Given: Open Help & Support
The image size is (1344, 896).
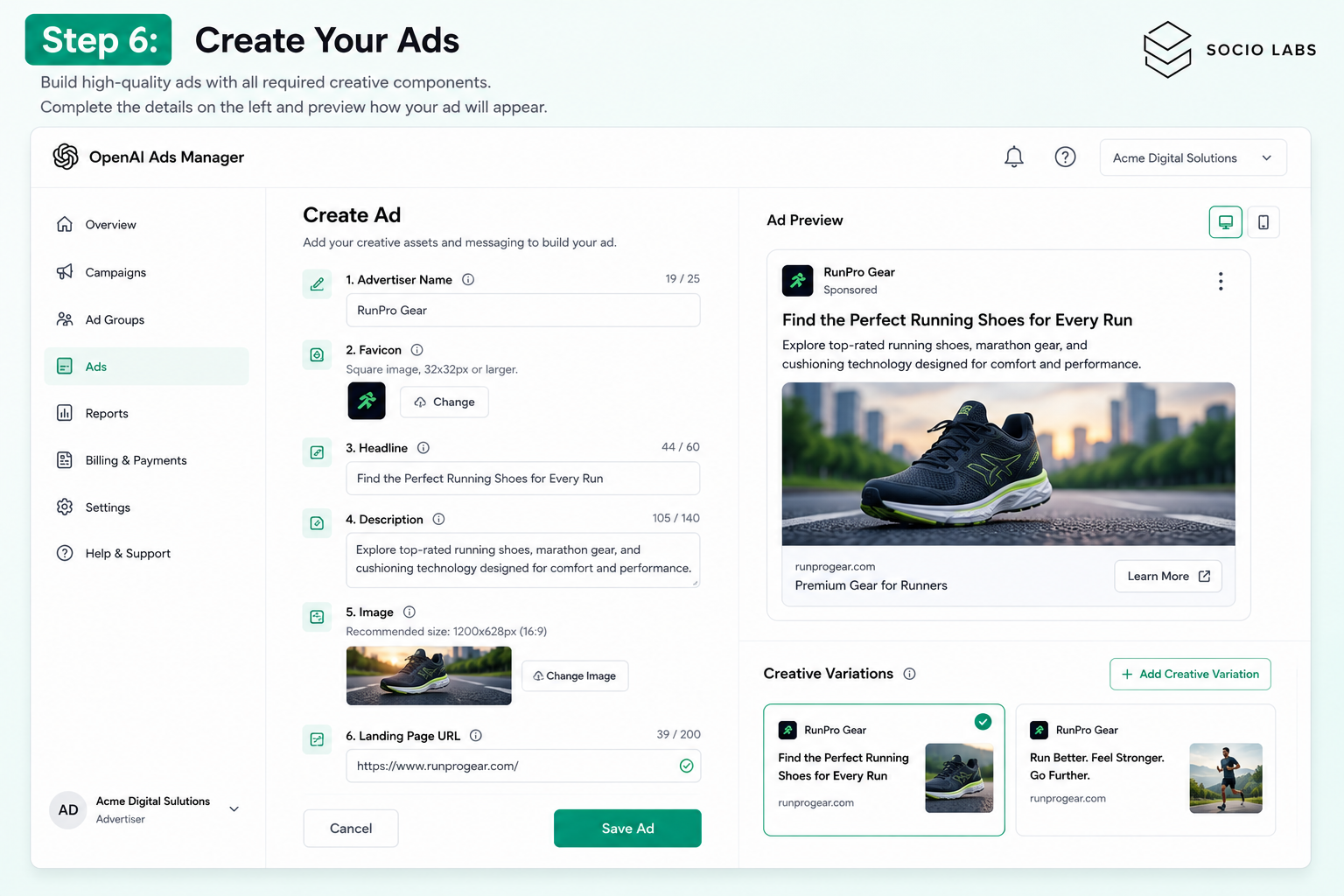Looking at the screenshot, I should click(x=146, y=553).
